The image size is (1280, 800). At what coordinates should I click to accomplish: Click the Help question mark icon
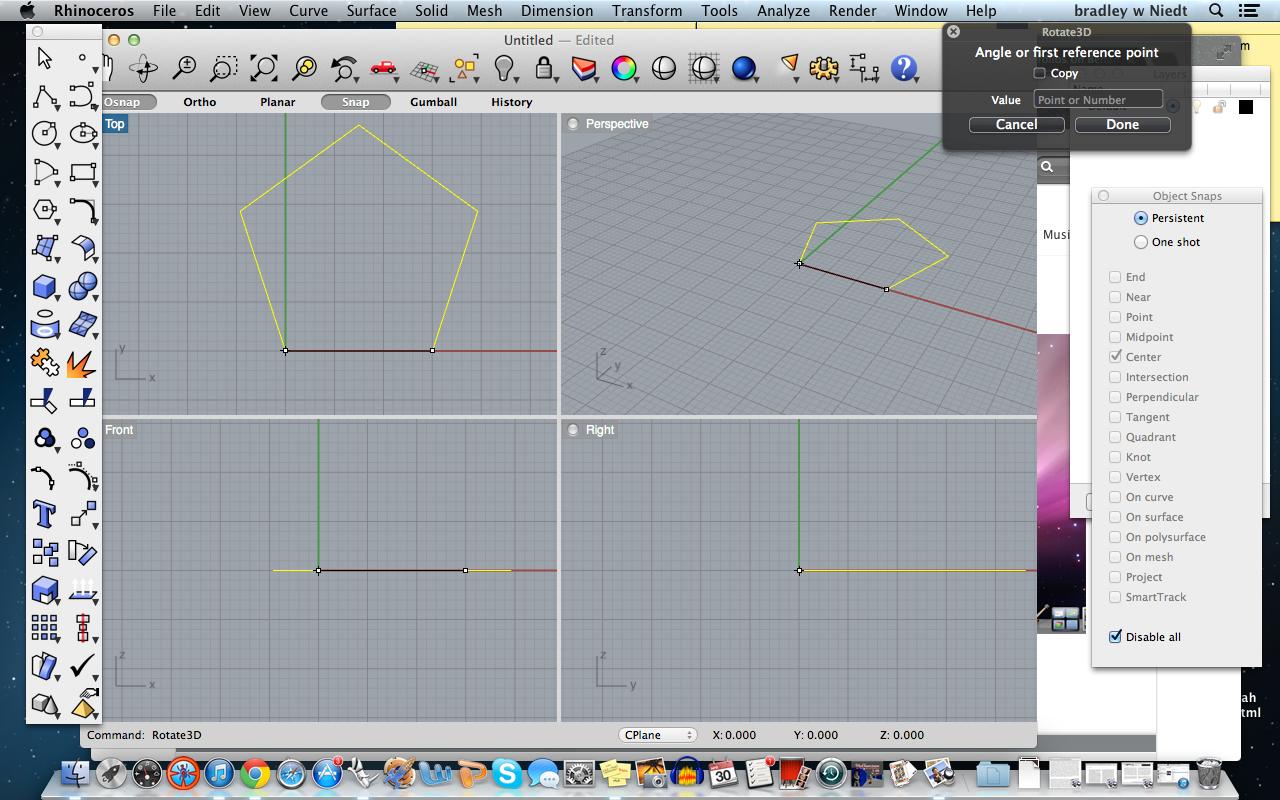[x=904, y=68]
